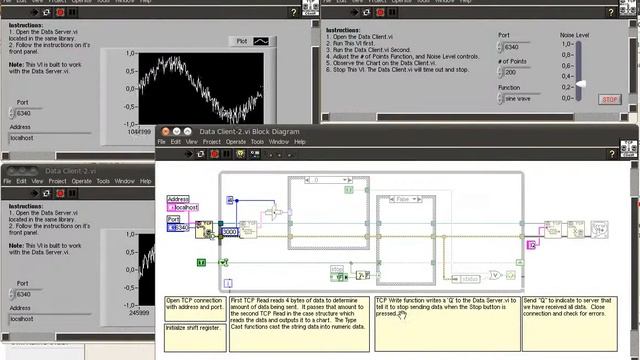
Task: Go to previous case in outer case structure
Action: coord(307,180)
